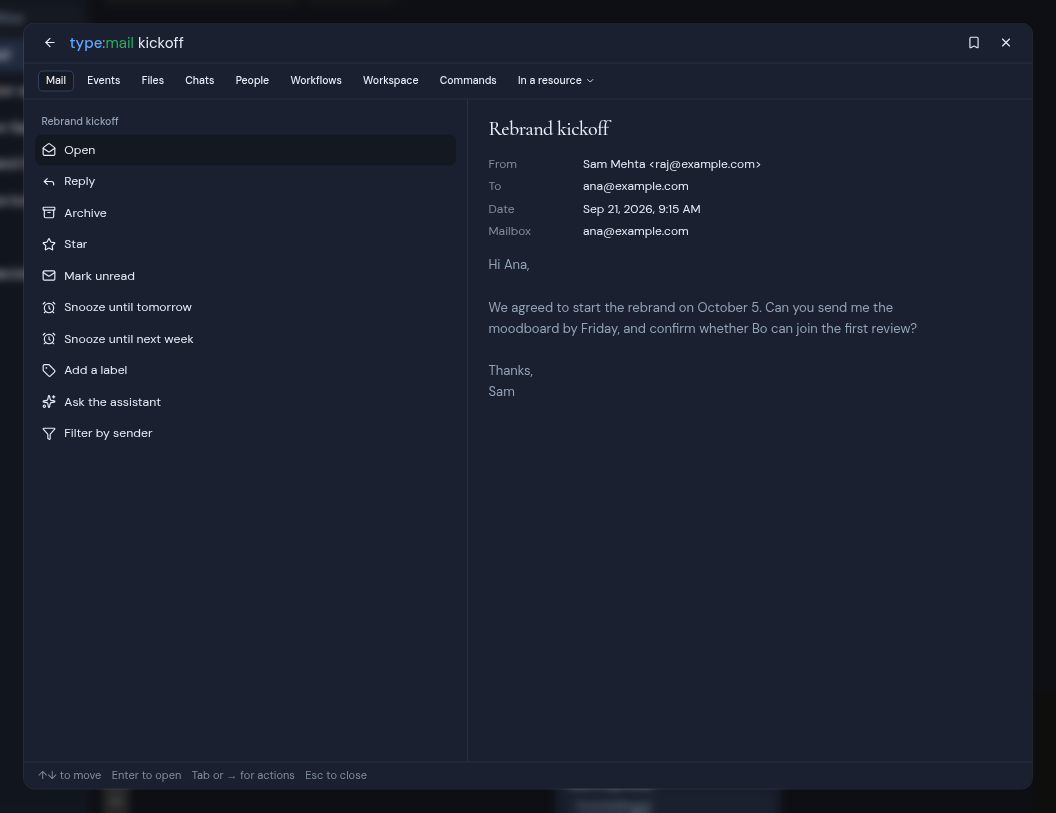Choose the Mark unread action label
Viewport: 1056px width, 813px height.
point(100,276)
